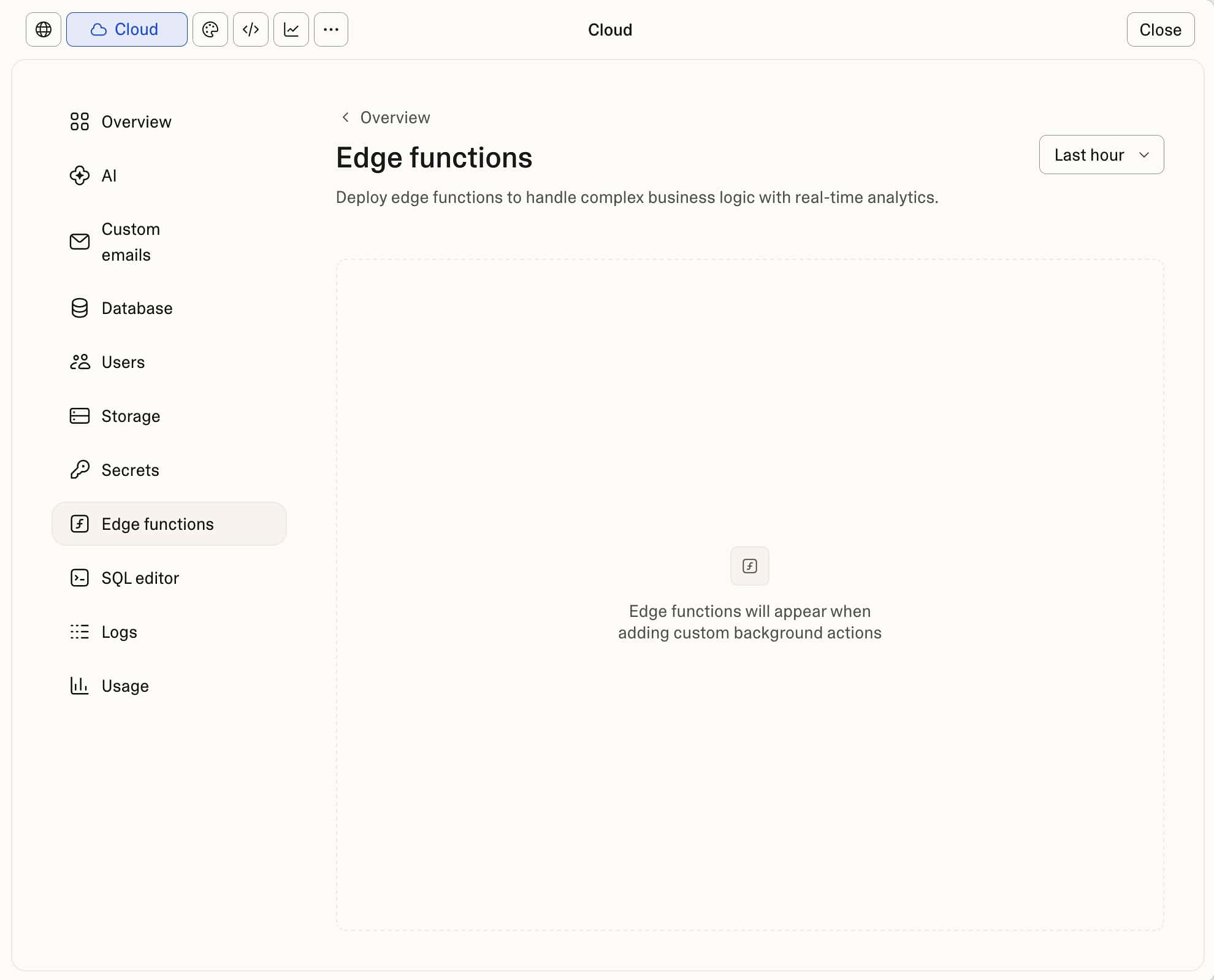Expand the time range selector chevron
The height and width of the screenshot is (980, 1214).
pyautogui.click(x=1144, y=155)
